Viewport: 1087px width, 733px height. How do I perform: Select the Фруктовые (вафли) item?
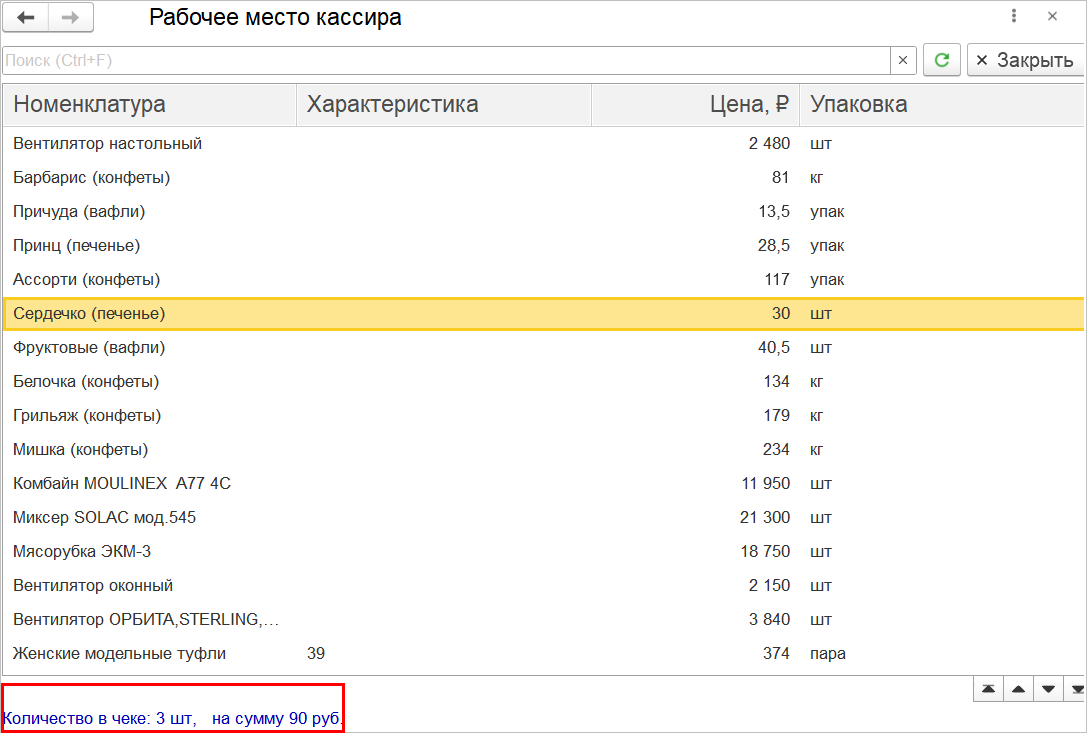(x=89, y=347)
